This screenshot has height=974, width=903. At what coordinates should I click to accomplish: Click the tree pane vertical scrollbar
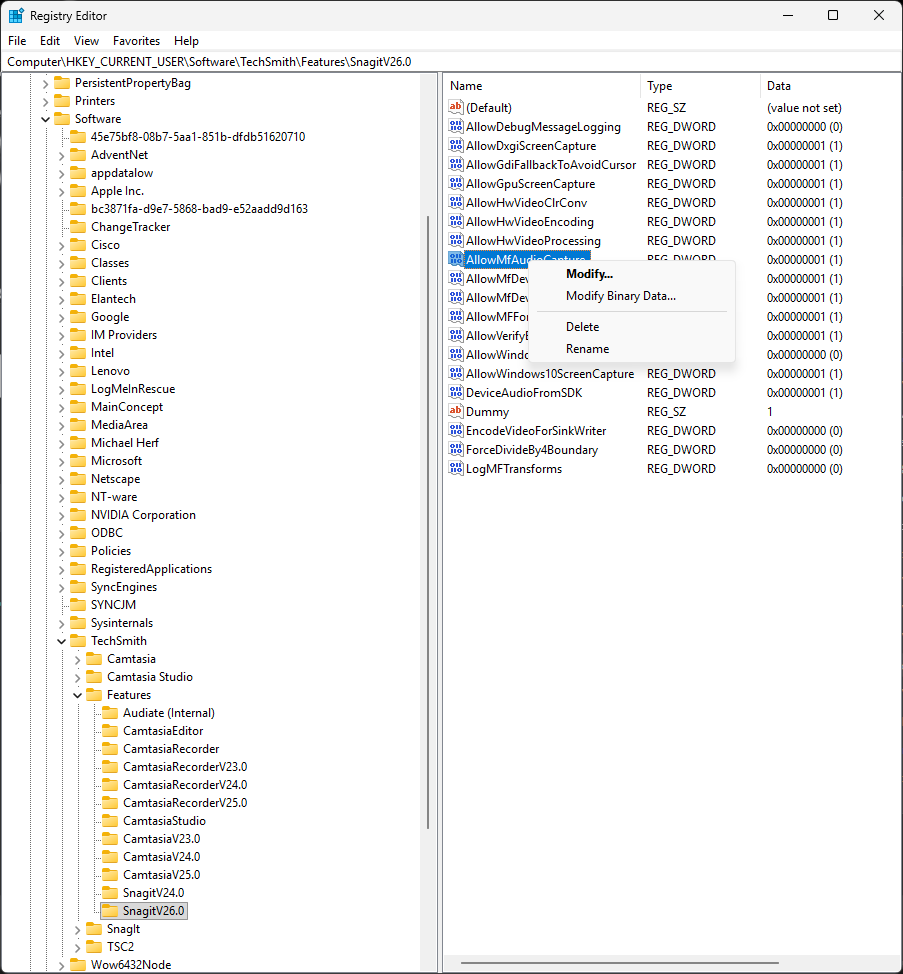428,522
